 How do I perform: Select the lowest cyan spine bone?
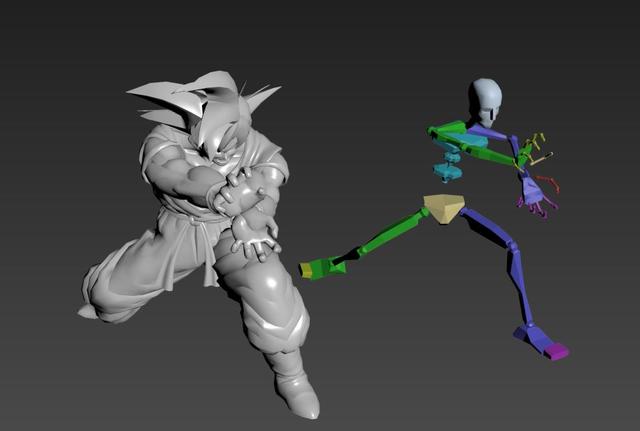[448, 172]
